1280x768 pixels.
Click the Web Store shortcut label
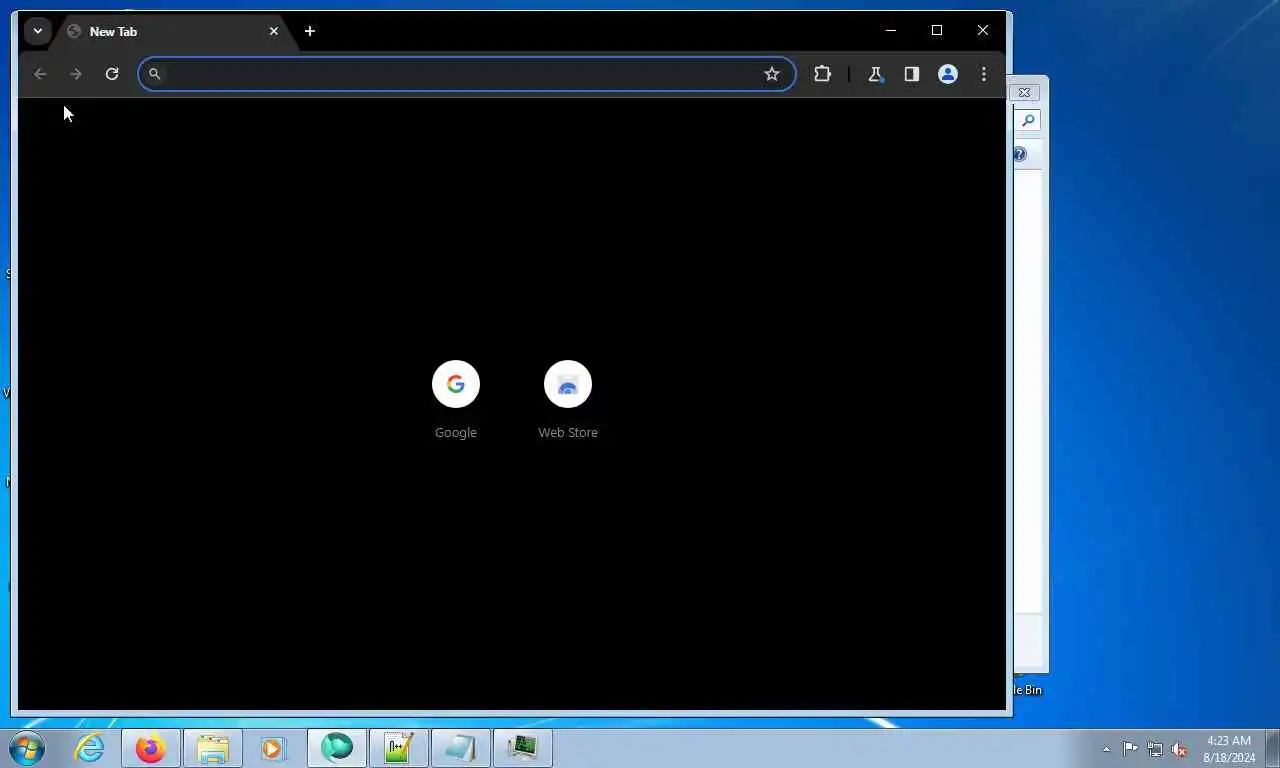(568, 433)
